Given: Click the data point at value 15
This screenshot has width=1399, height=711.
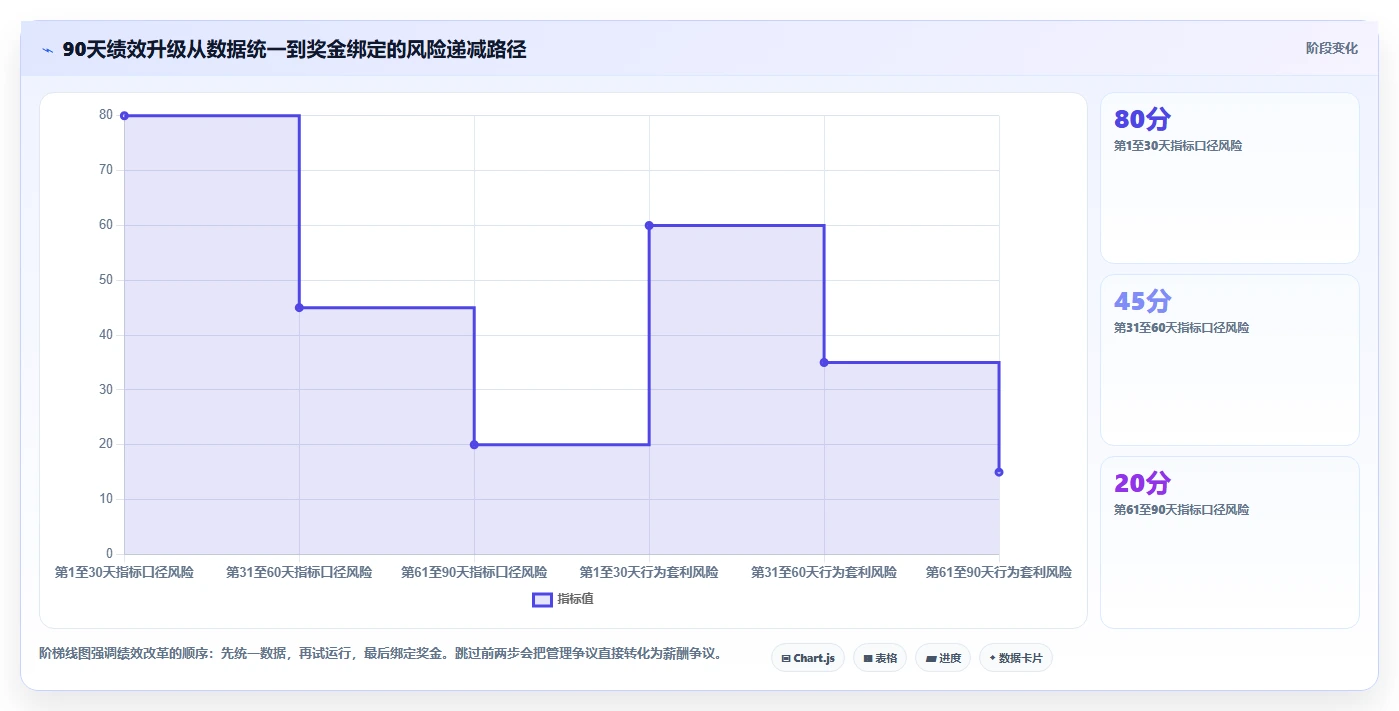Looking at the screenshot, I should [x=999, y=472].
